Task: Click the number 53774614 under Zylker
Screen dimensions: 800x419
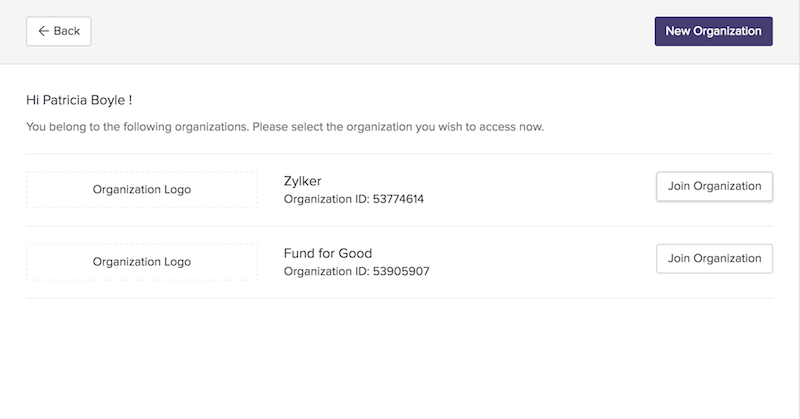Action: [x=398, y=199]
